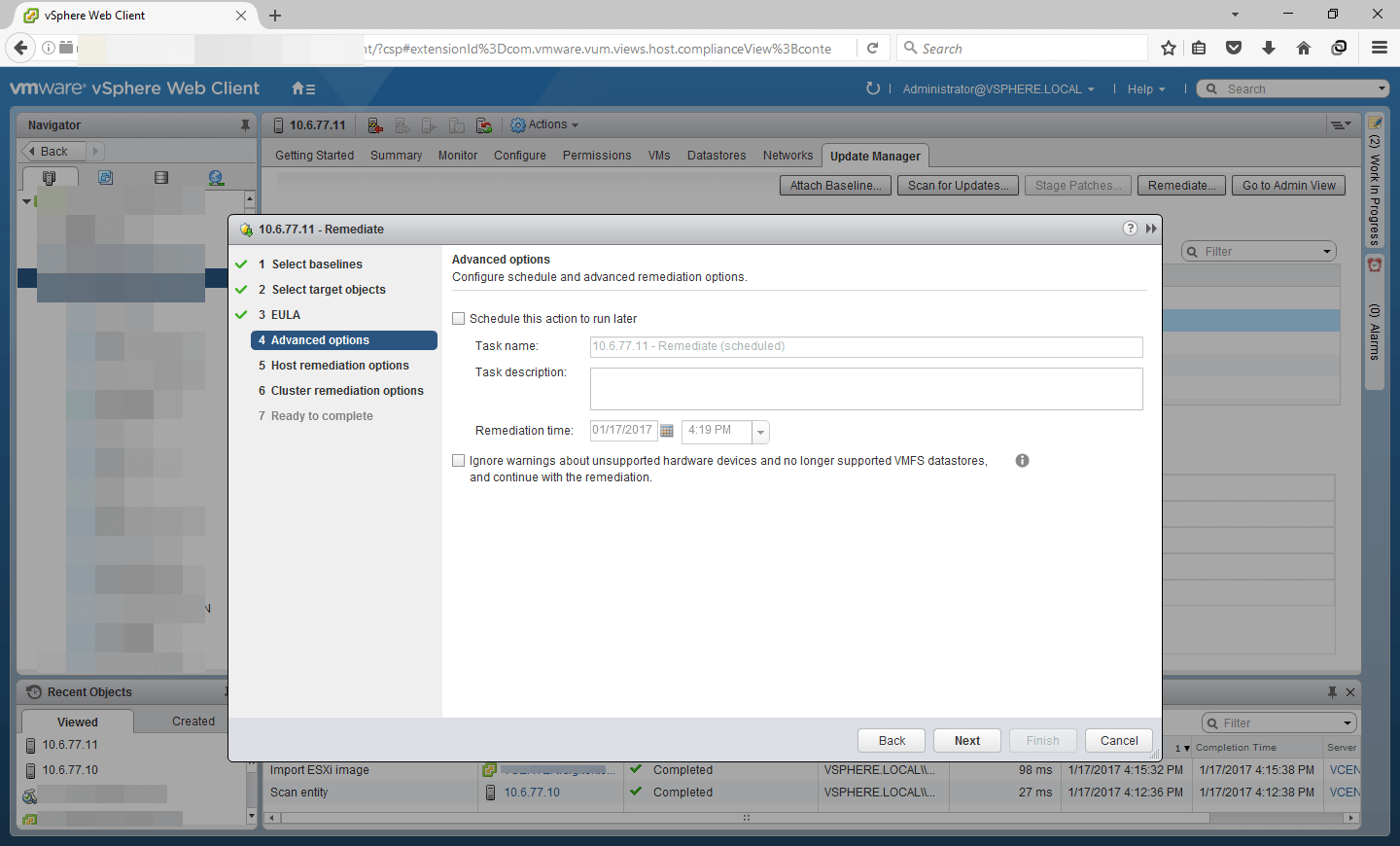Open the remediation date calendar picker
This screenshot has height=846, width=1400.
(667, 431)
